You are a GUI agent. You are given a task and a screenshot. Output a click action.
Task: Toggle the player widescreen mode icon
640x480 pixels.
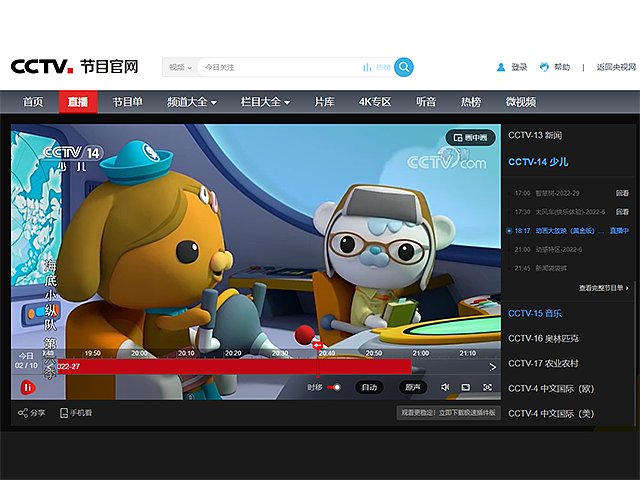[466, 387]
